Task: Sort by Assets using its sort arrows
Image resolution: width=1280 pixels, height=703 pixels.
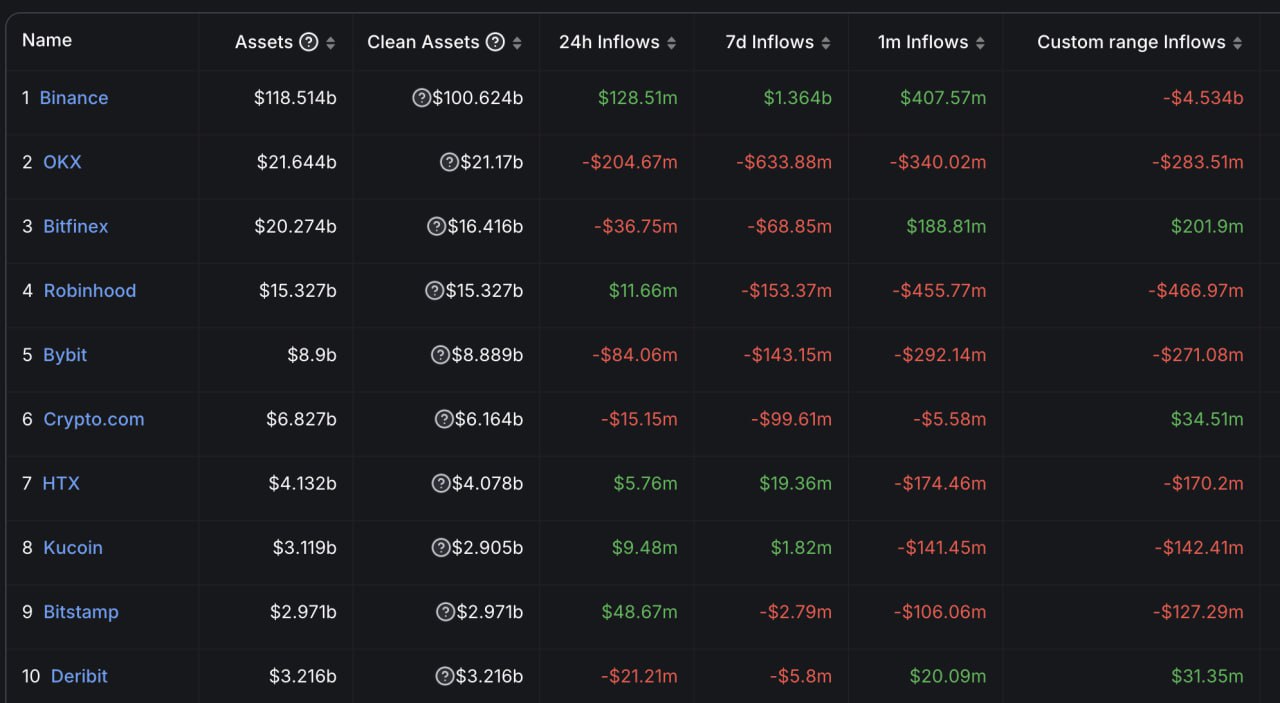Action: point(331,43)
